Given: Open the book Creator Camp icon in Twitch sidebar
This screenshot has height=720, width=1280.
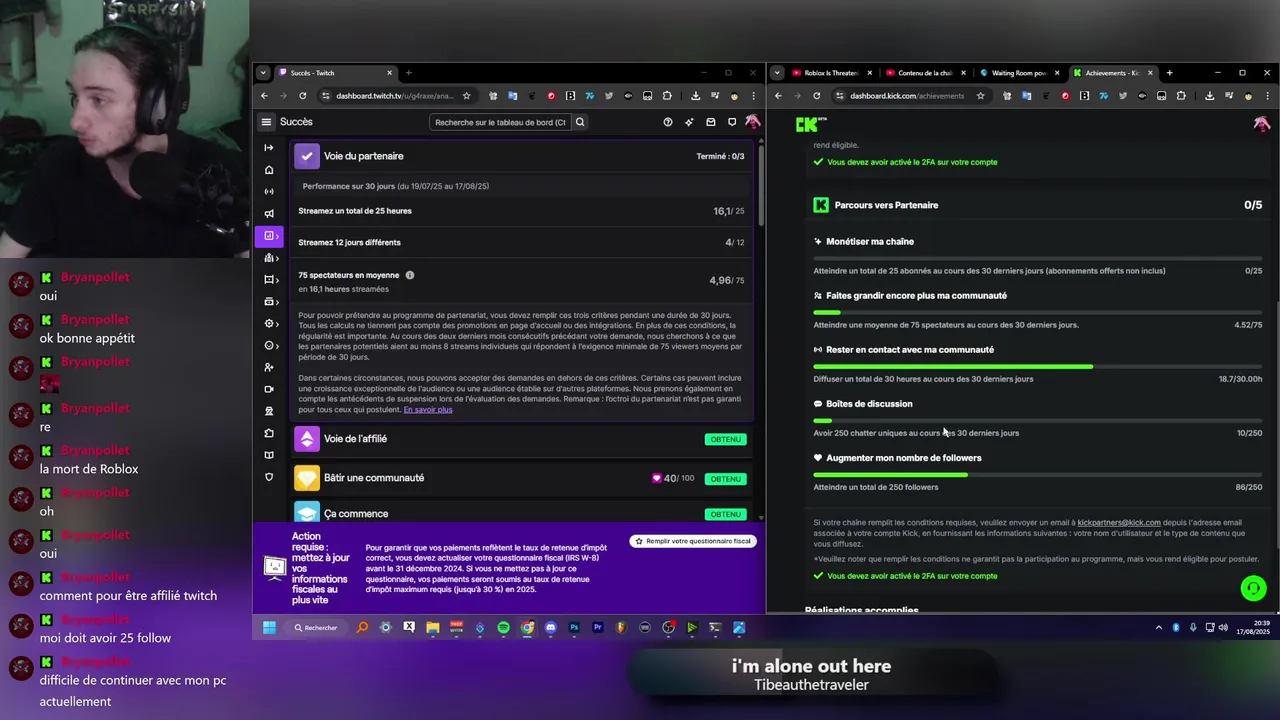Looking at the screenshot, I should pyautogui.click(x=268, y=455).
